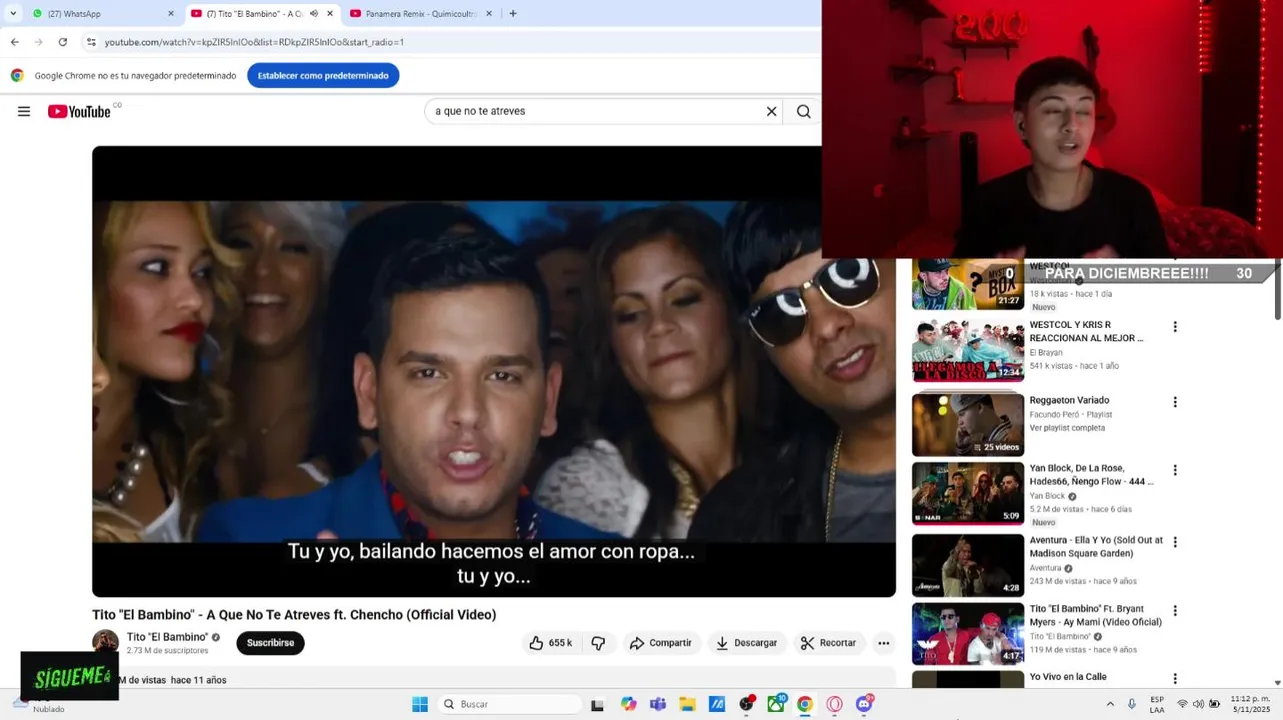
Task: Open the ESP LAA language indicator
Action: [1157, 704]
